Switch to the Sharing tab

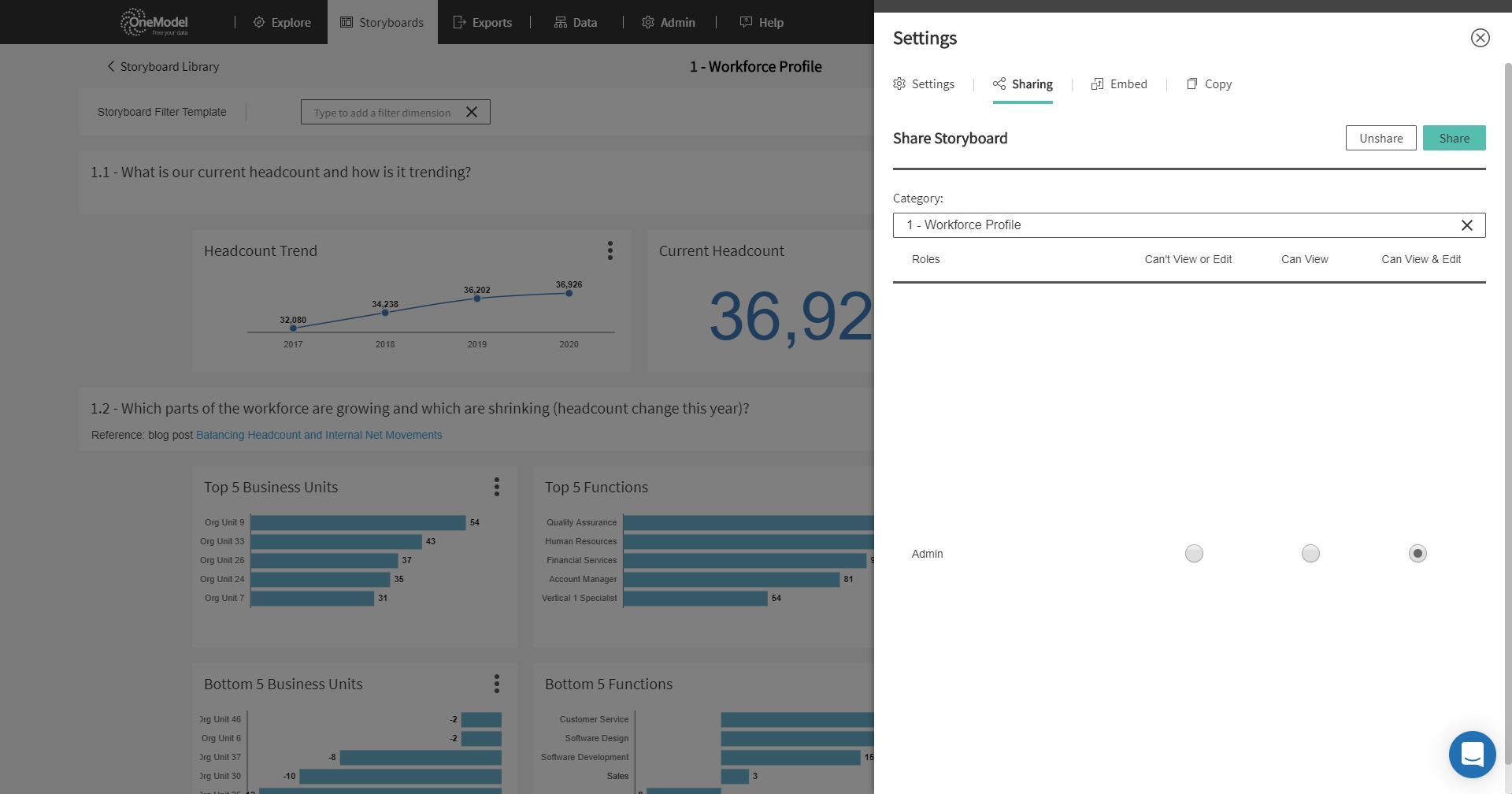pos(1023,84)
